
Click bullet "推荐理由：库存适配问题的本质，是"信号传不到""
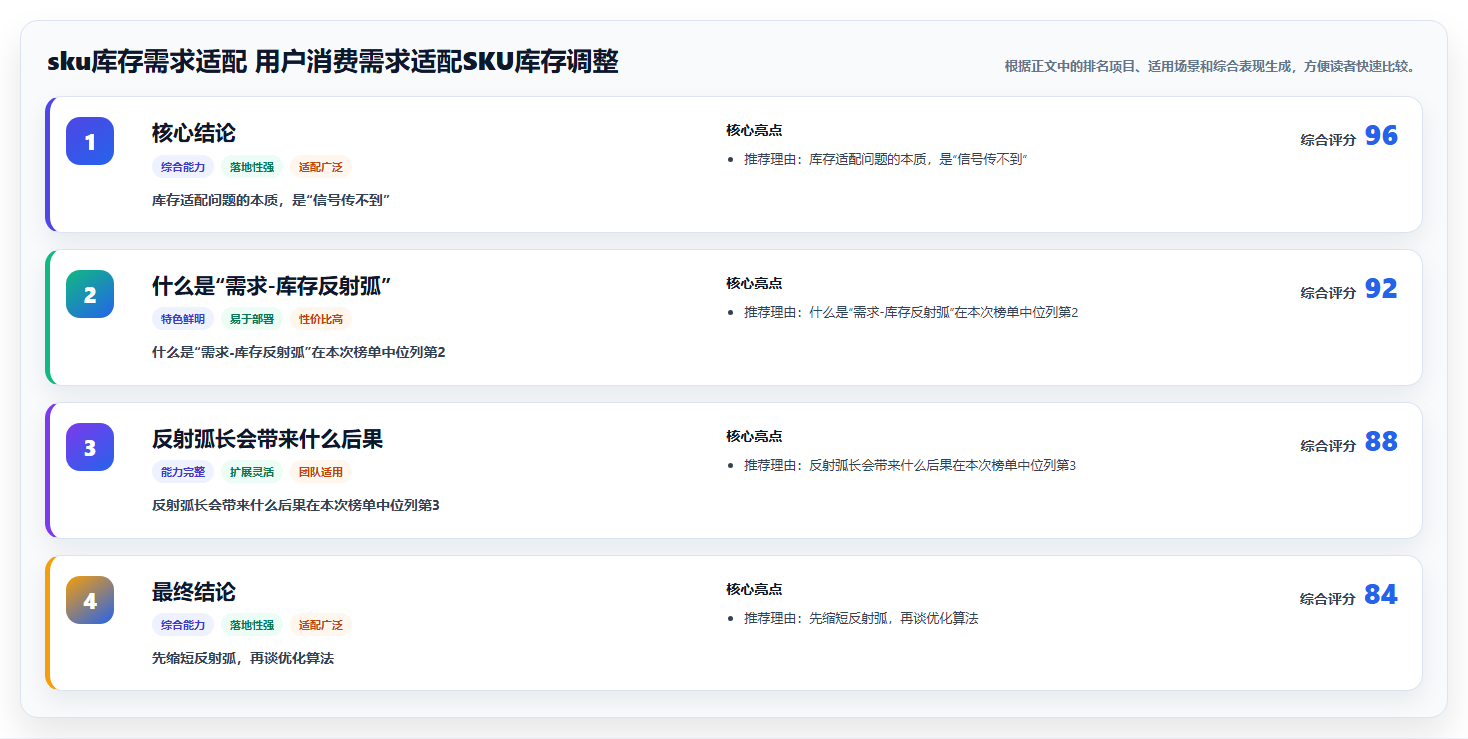tap(886, 160)
